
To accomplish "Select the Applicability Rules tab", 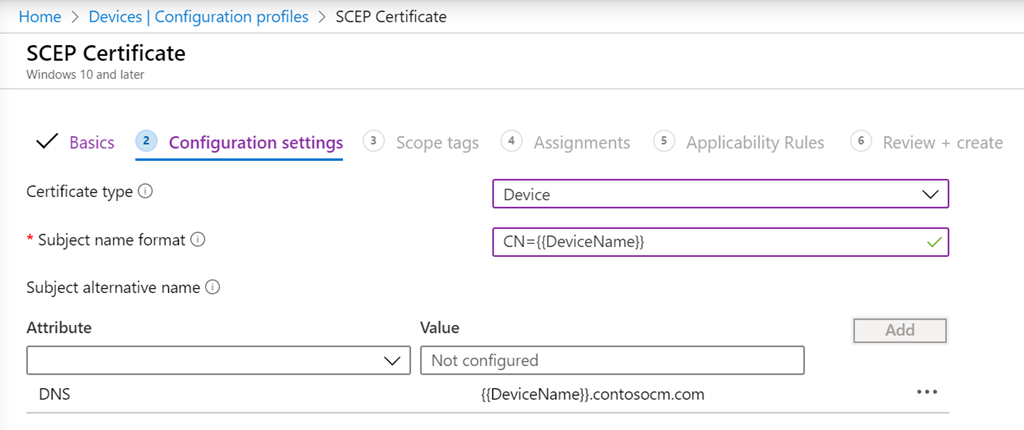I will (754, 143).
